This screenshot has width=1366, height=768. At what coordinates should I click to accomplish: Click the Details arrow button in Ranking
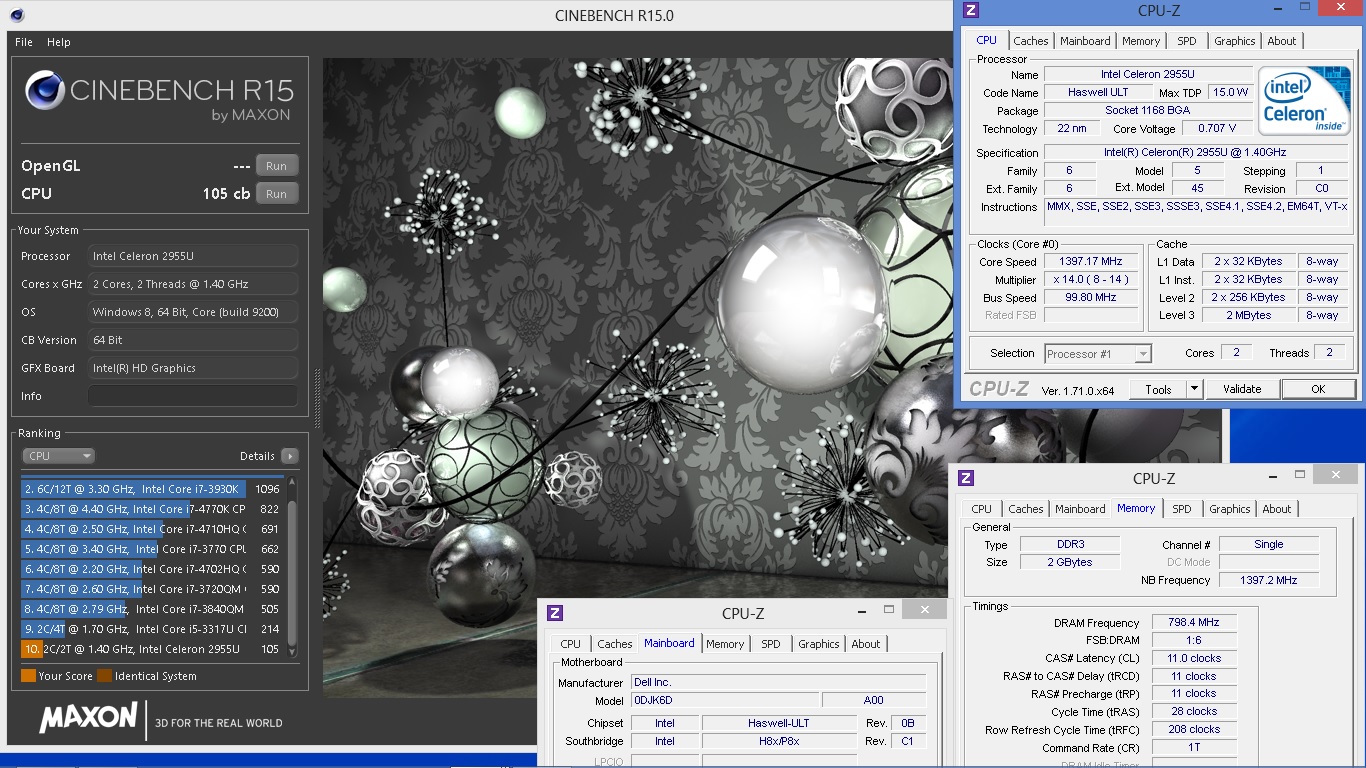click(x=289, y=456)
